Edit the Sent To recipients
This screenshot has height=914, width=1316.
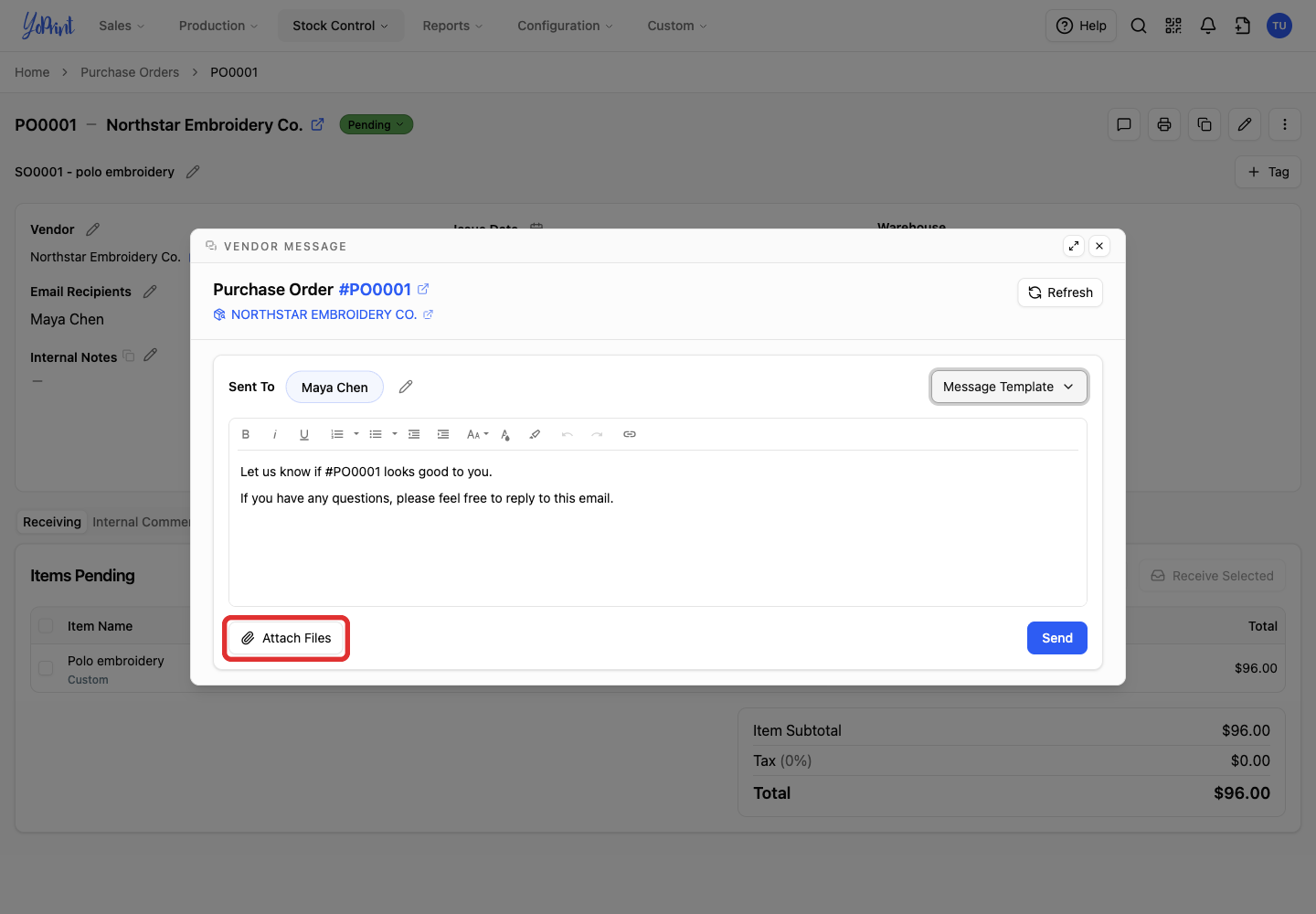[406, 387]
